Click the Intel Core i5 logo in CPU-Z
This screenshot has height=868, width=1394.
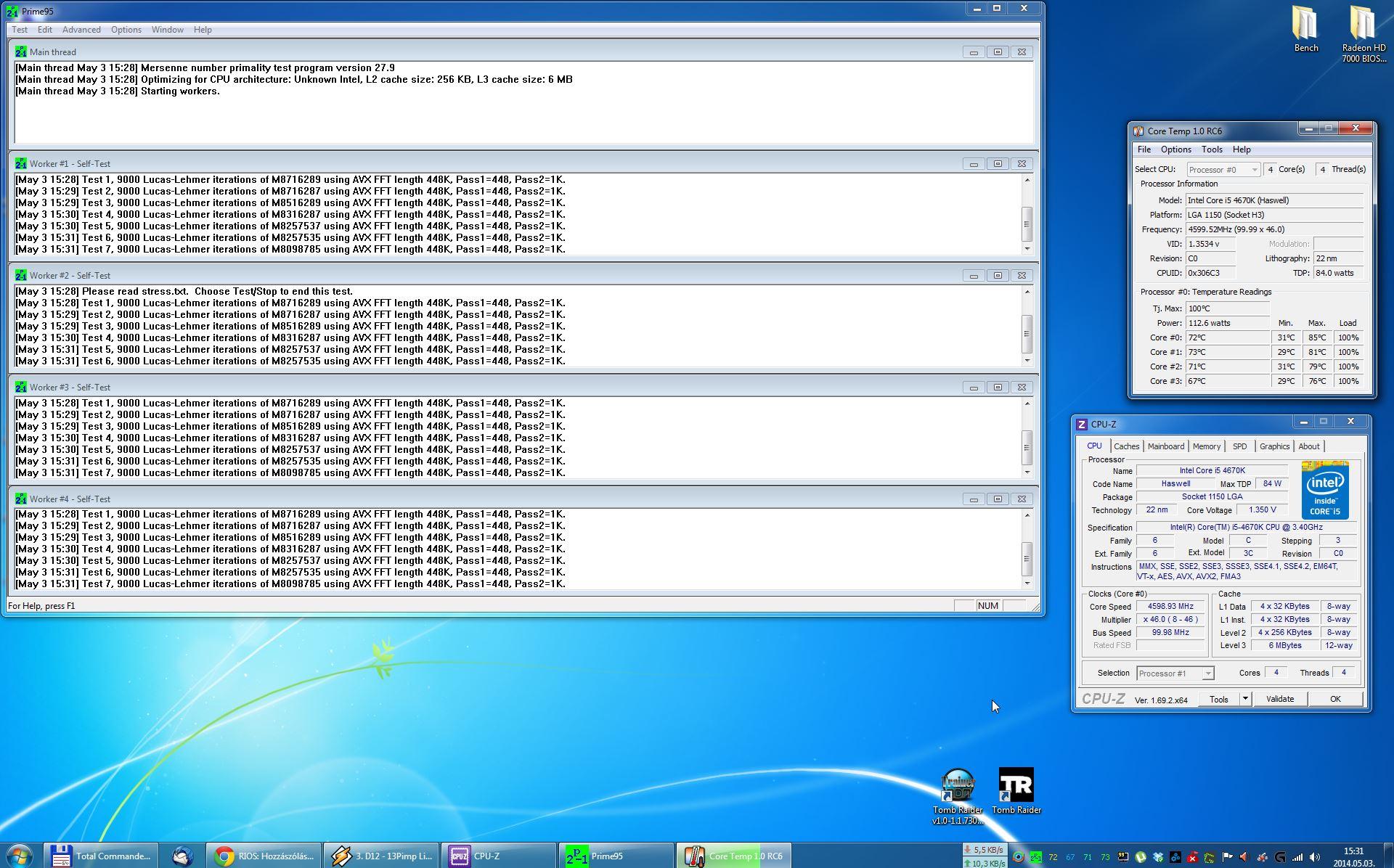(x=1325, y=491)
